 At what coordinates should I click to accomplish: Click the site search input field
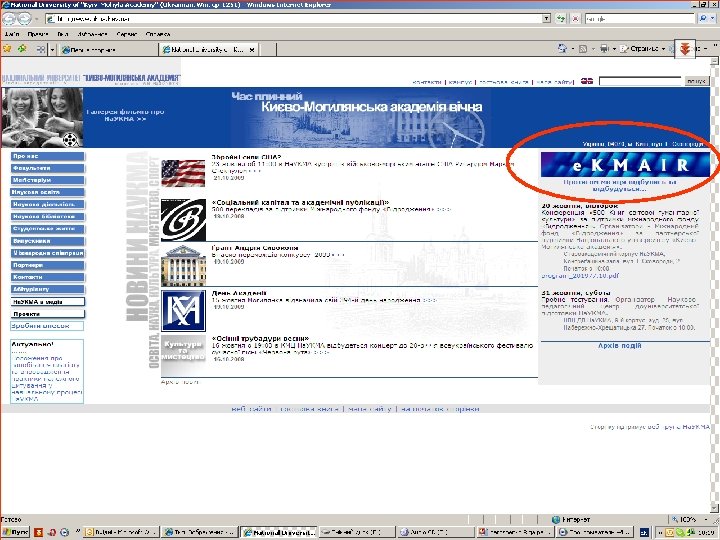click(x=640, y=81)
